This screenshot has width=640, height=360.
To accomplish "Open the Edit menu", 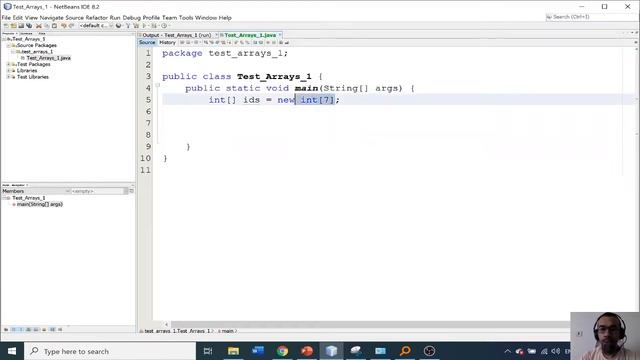I will click(x=18, y=18).
